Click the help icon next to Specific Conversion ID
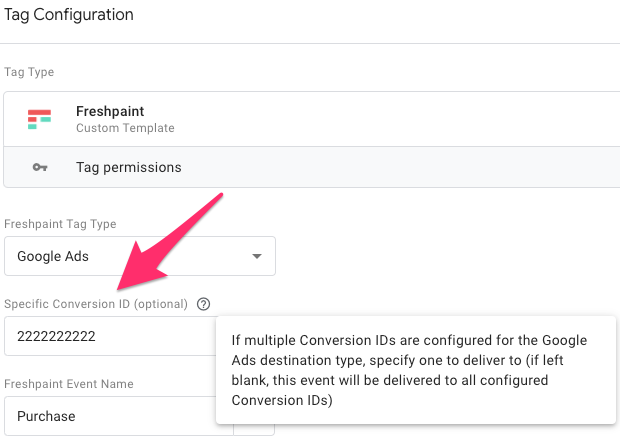 pyautogui.click(x=204, y=304)
